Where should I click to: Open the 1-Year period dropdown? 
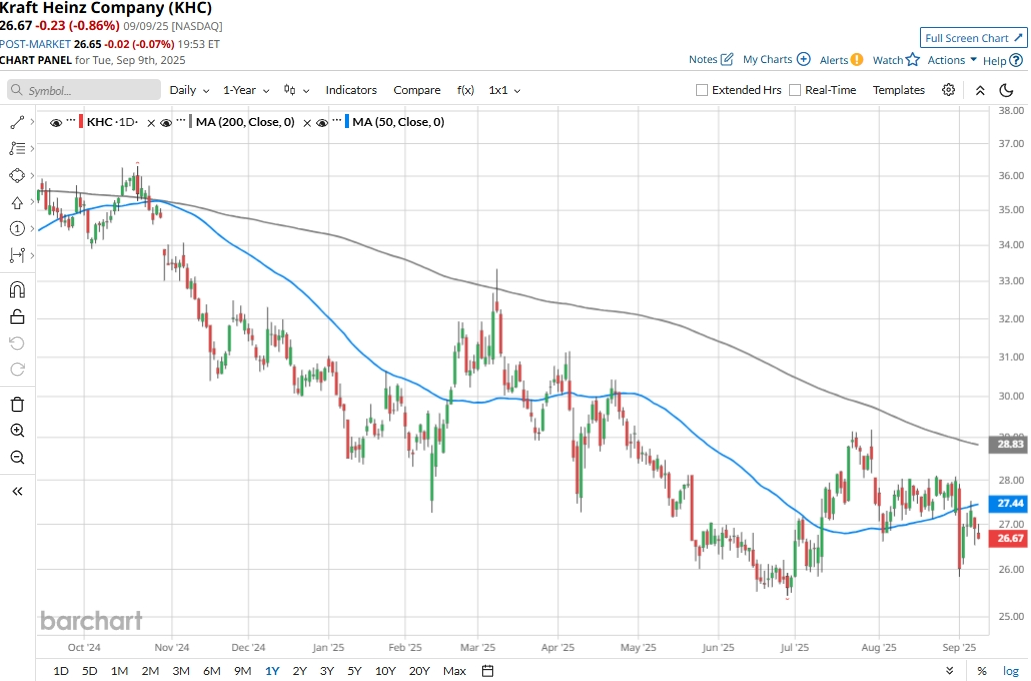(246, 90)
